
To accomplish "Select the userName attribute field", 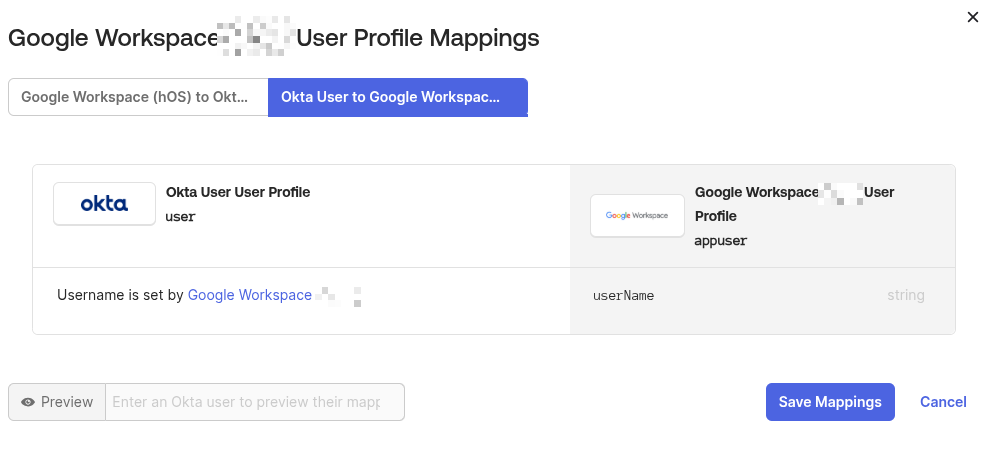I will [623, 296].
